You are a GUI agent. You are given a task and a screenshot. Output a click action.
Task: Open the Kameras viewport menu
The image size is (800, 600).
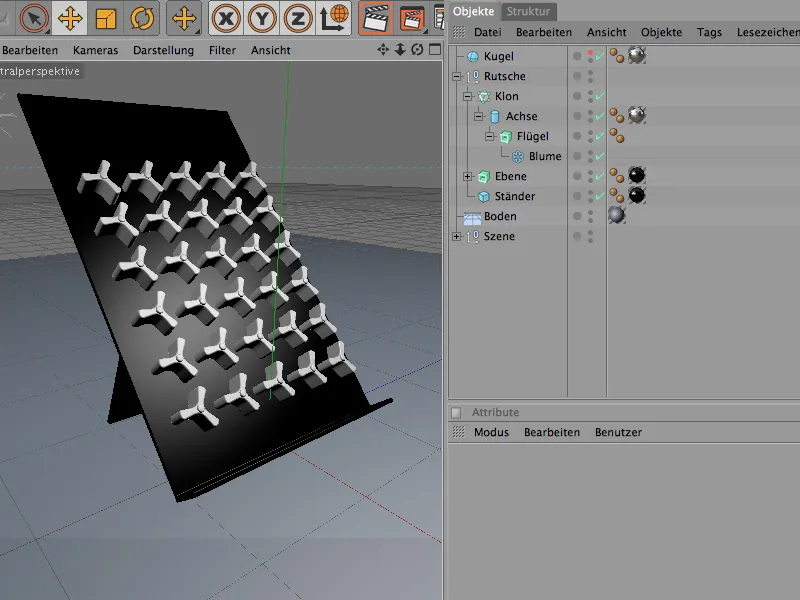(95, 50)
